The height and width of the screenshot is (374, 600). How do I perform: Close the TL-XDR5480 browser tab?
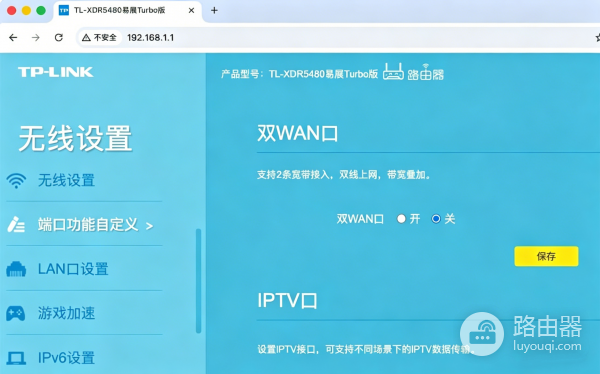pyautogui.click(x=191, y=10)
